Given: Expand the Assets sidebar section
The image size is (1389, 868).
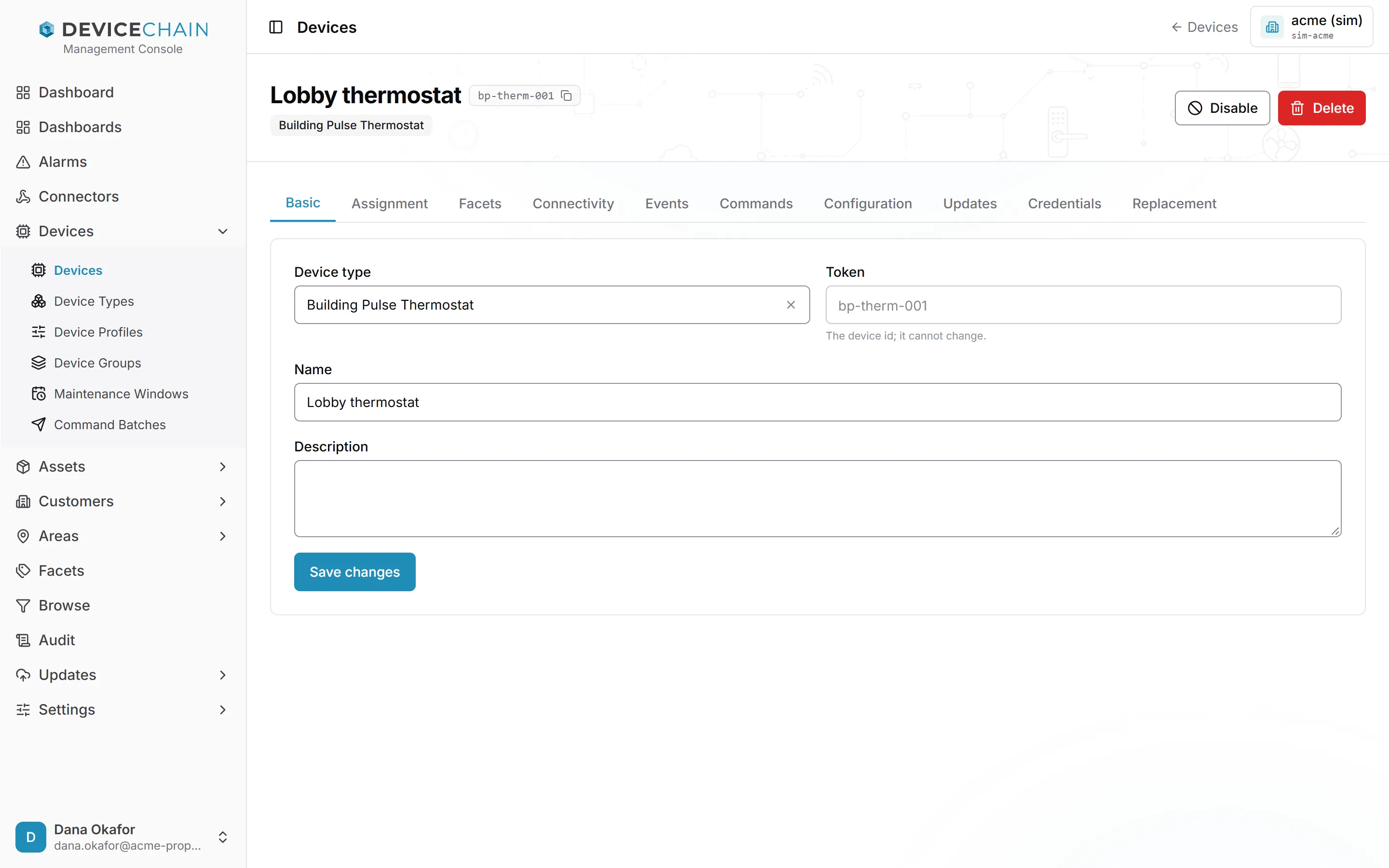Looking at the screenshot, I should pyautogui.click(x=223, y=467).
